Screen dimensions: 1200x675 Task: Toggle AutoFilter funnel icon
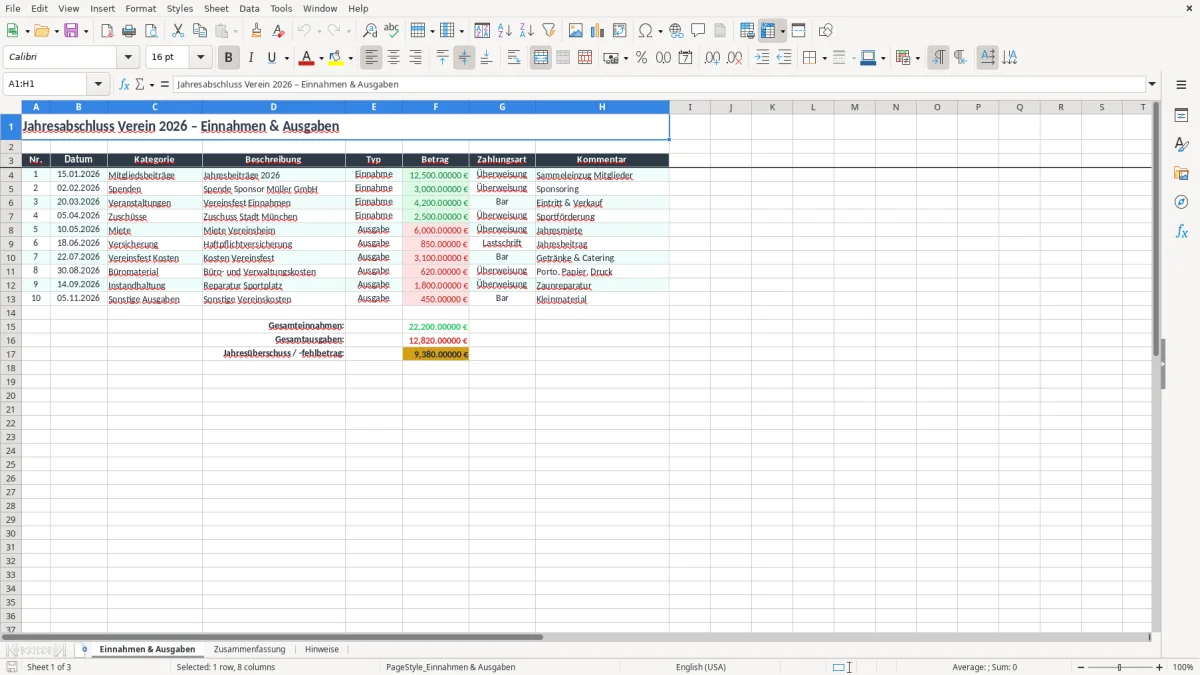click(x=549, y=31)
